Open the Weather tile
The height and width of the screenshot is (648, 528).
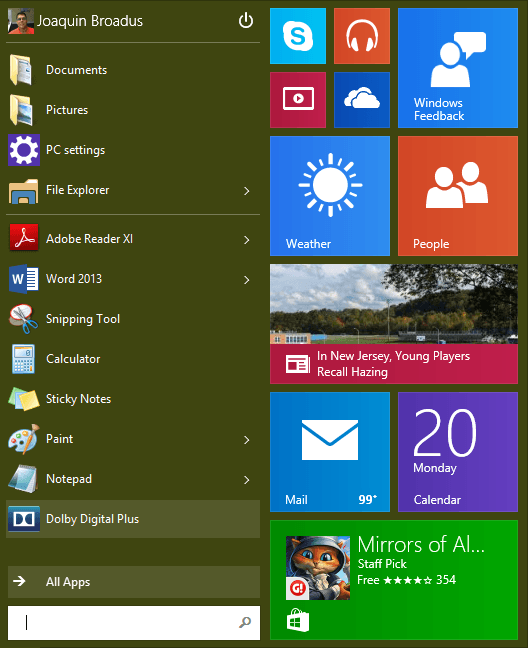330,196
